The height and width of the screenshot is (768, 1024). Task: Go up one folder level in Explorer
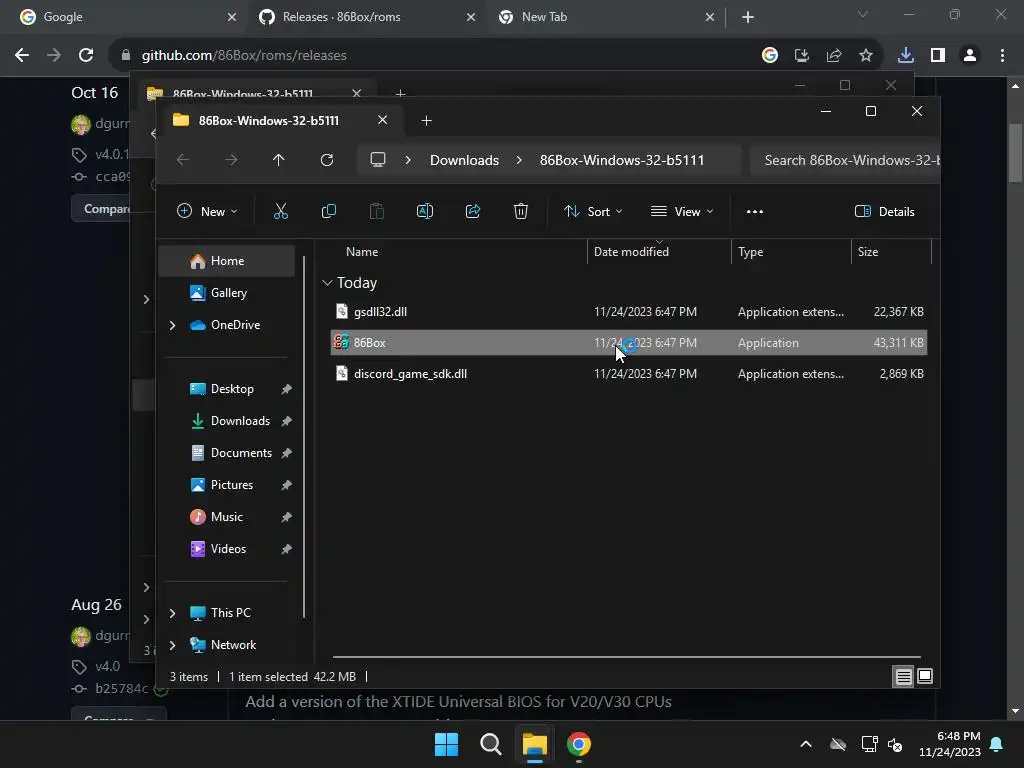[278, 160]
